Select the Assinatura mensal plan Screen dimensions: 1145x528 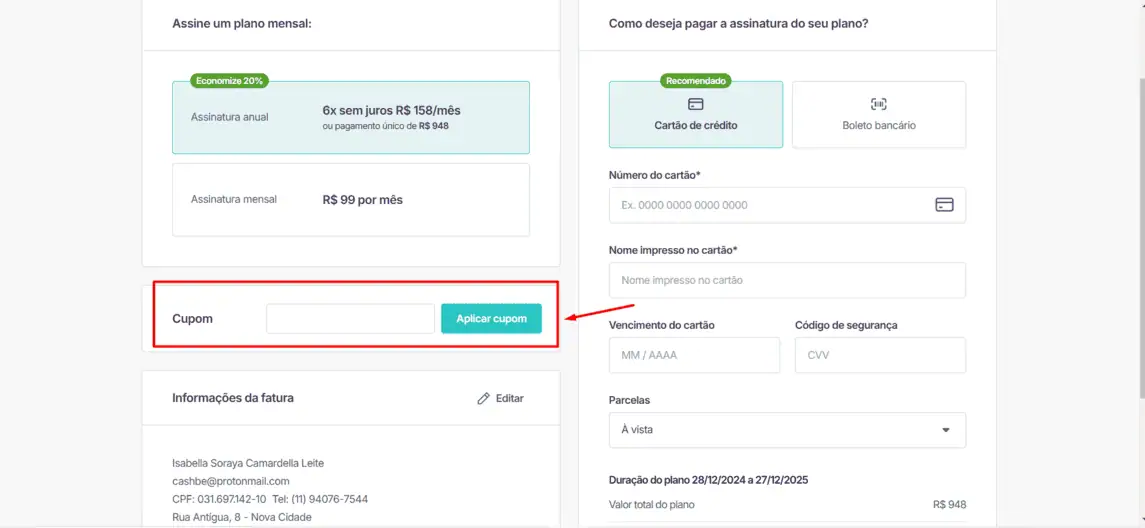350,200
